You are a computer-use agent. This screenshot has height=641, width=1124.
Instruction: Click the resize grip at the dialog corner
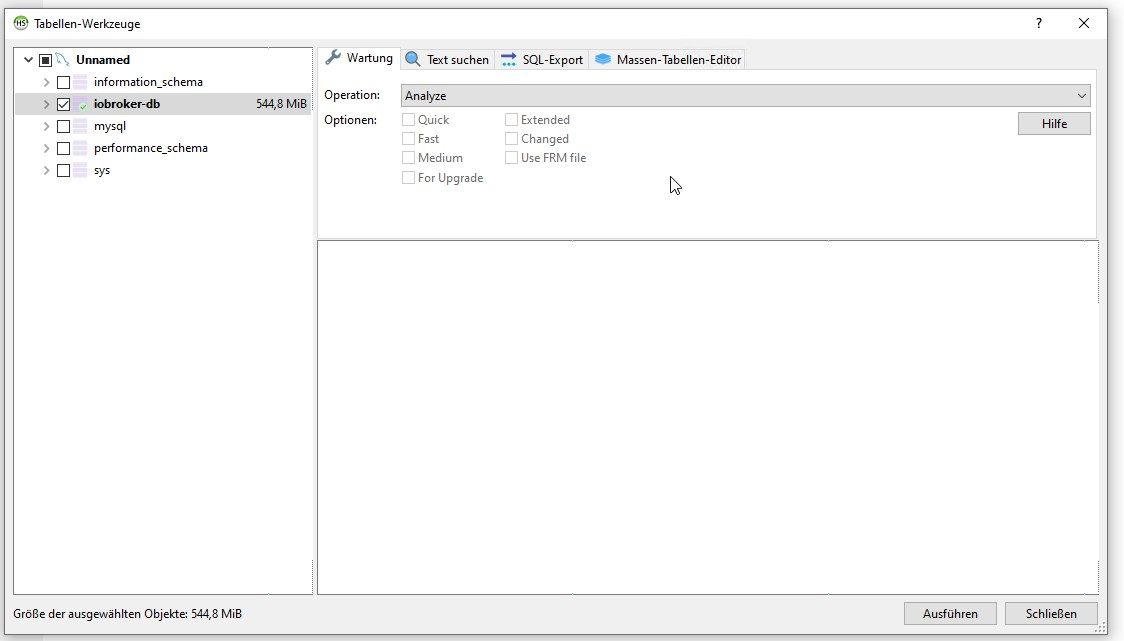[1100, 627]
